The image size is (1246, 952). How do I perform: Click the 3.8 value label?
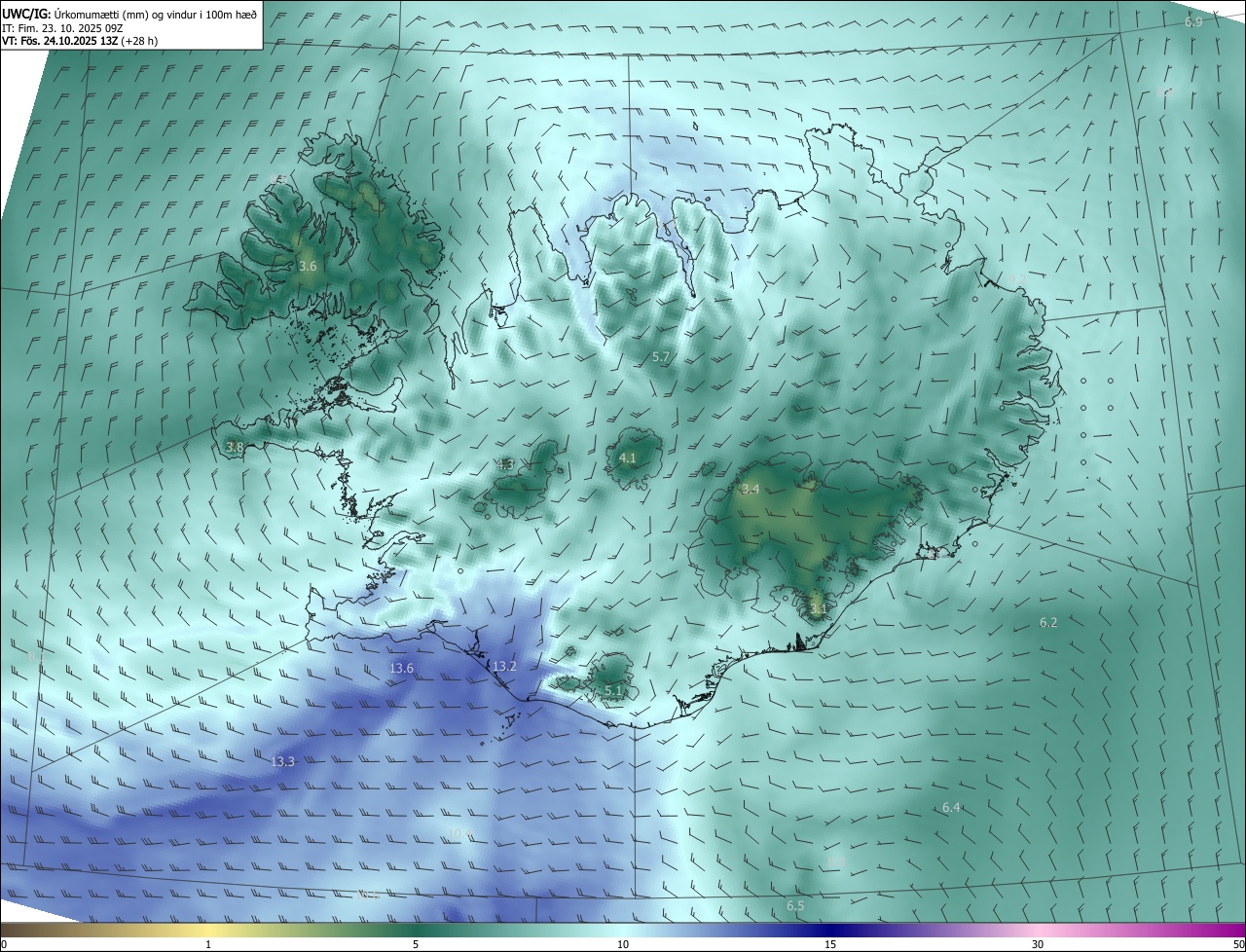click(x=235, y=447)
